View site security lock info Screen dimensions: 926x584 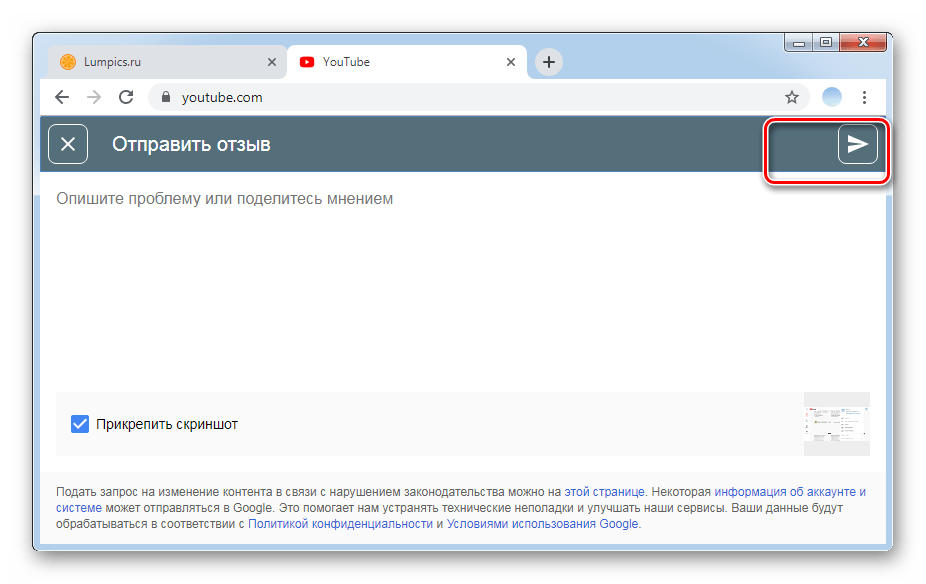[166, 97]
